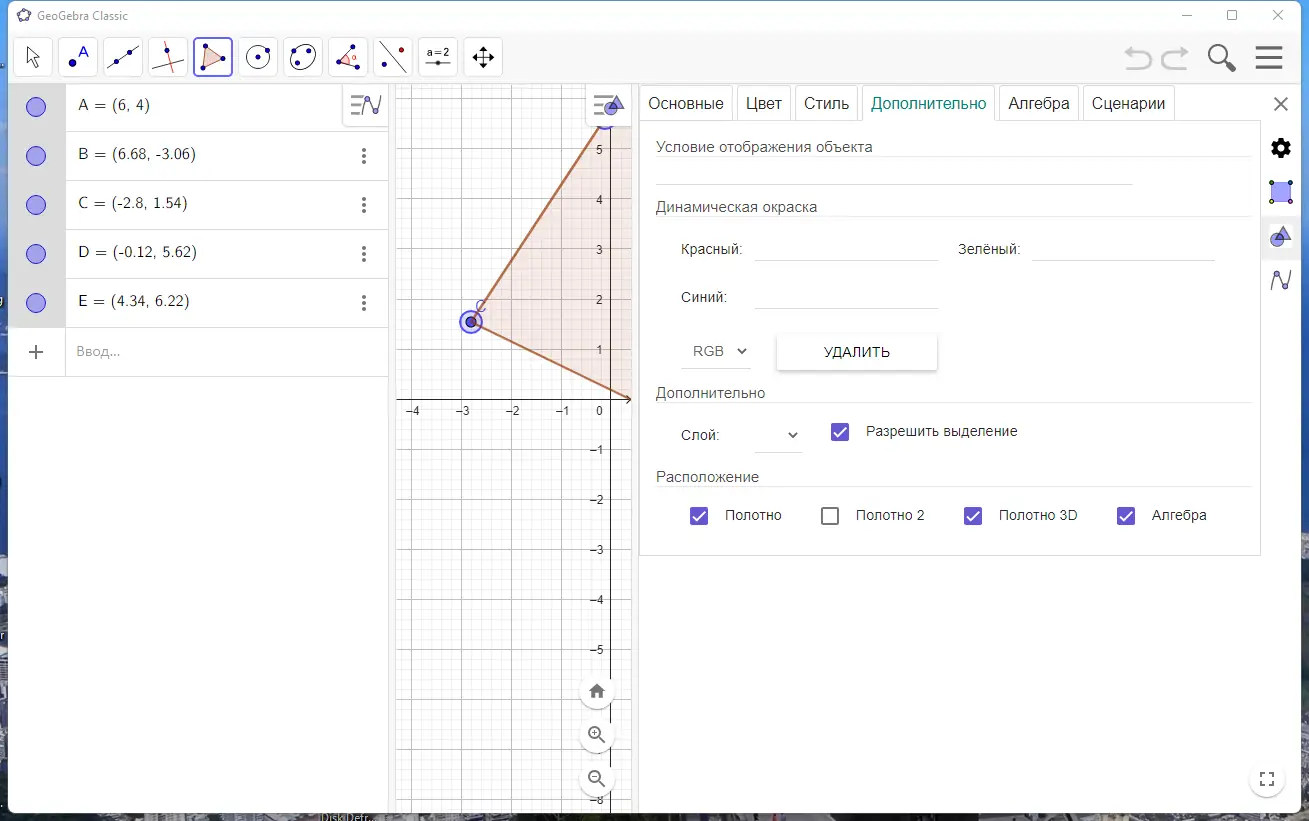Screen dimensions: 1309x821
Task: Toggle visibility of point A
Action: (x=36, y=107)
